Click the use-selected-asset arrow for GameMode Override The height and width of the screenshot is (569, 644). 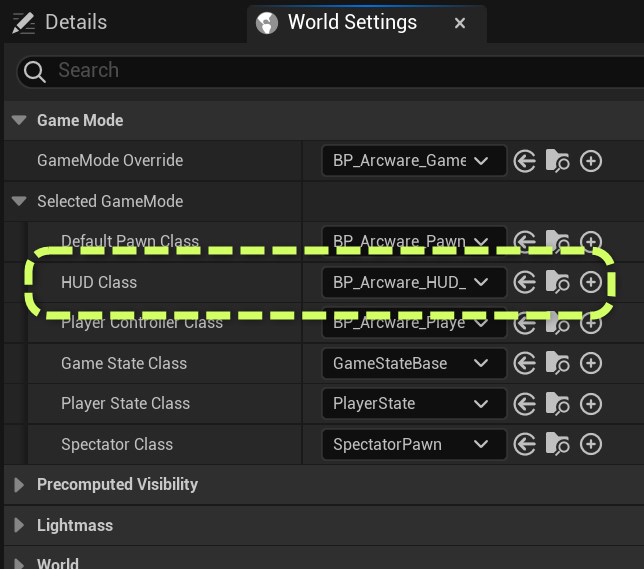click(x=525, y=161)
